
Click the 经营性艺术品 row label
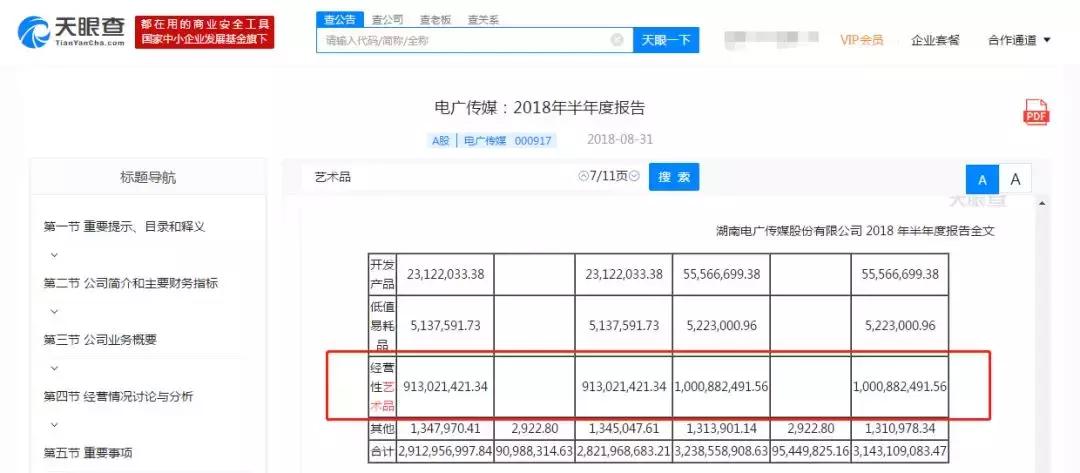[382, 387]
